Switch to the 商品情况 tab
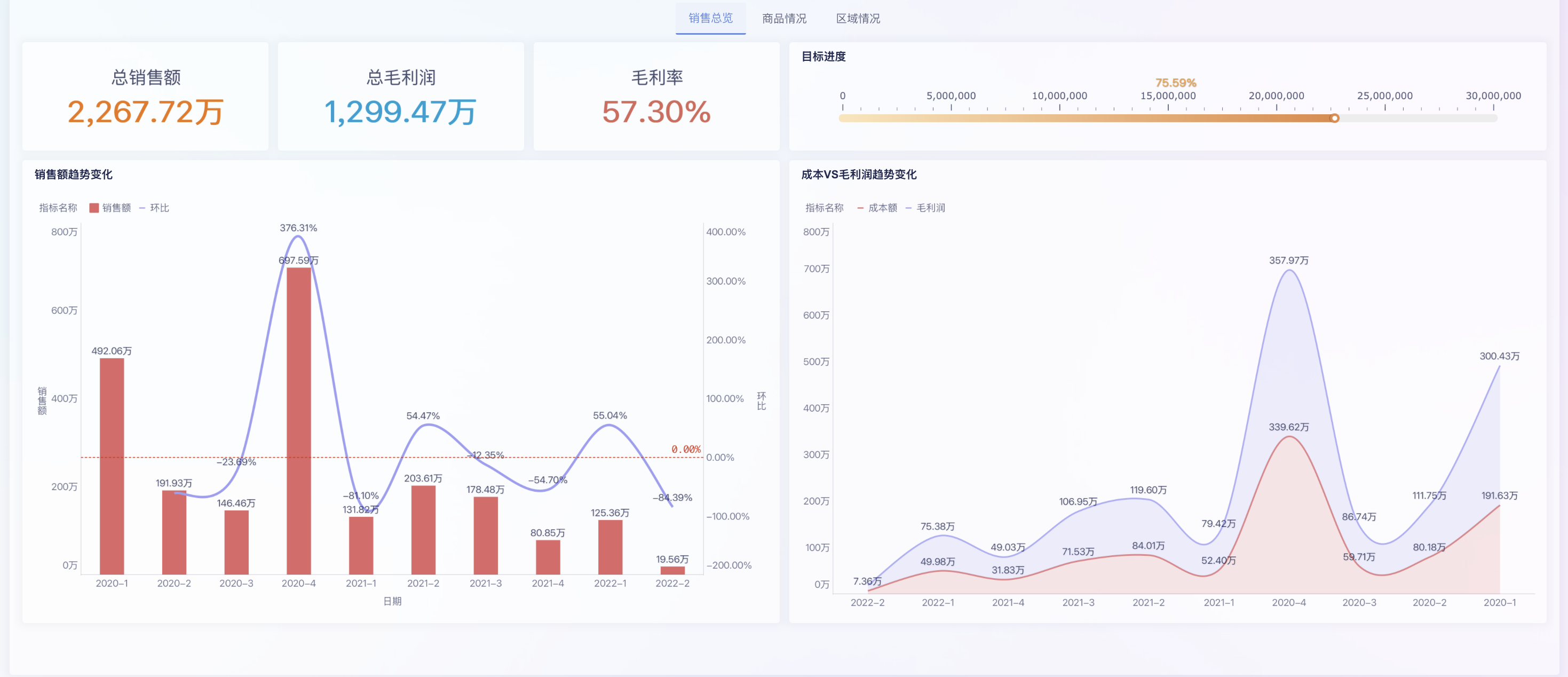This screenshot has height=677, width=1568. point(784,18)
